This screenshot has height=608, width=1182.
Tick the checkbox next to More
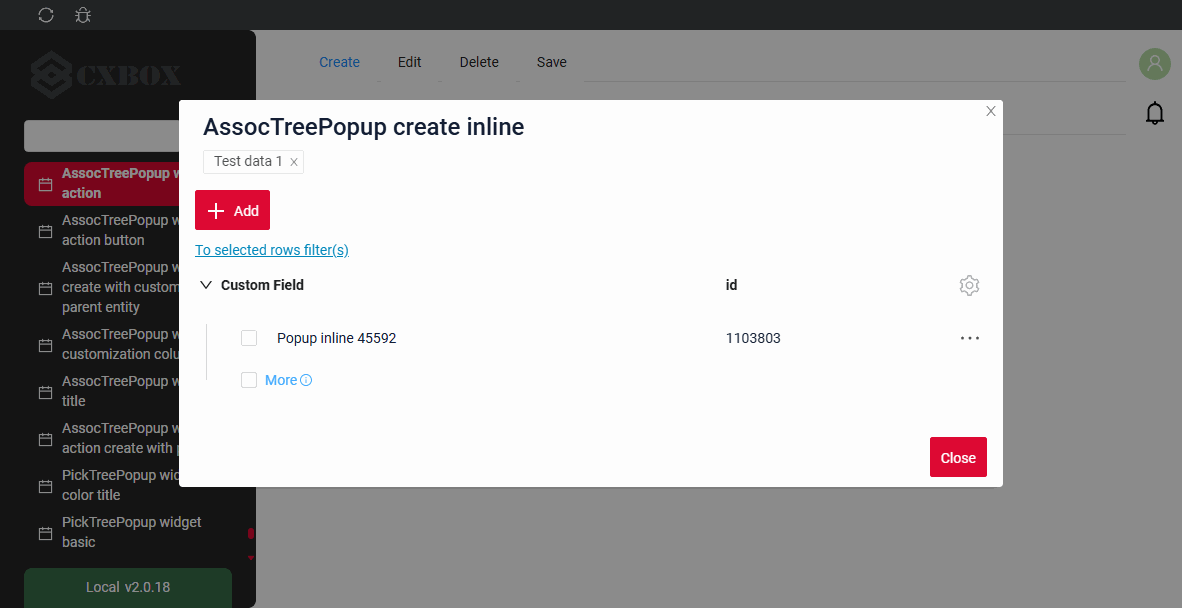(249, 380)
